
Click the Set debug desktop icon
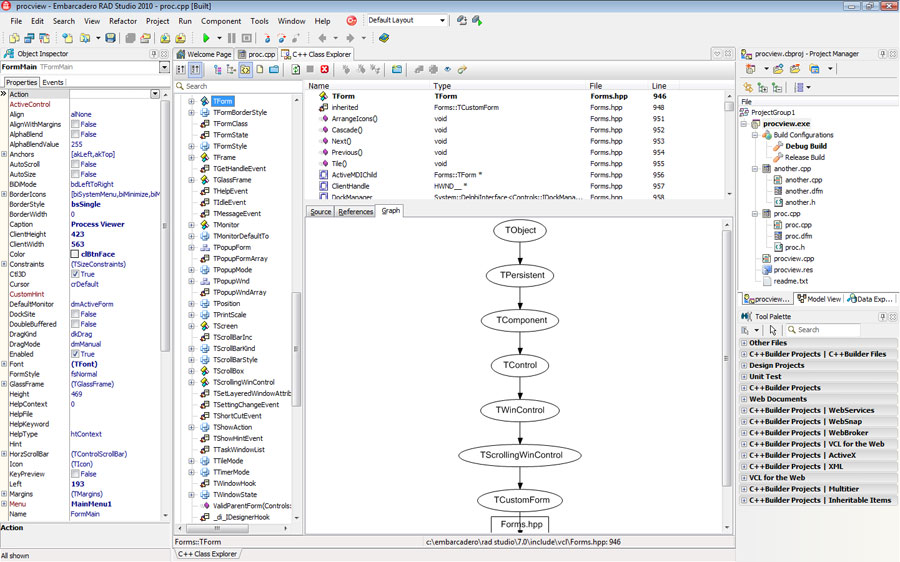(x=476, y=20)
